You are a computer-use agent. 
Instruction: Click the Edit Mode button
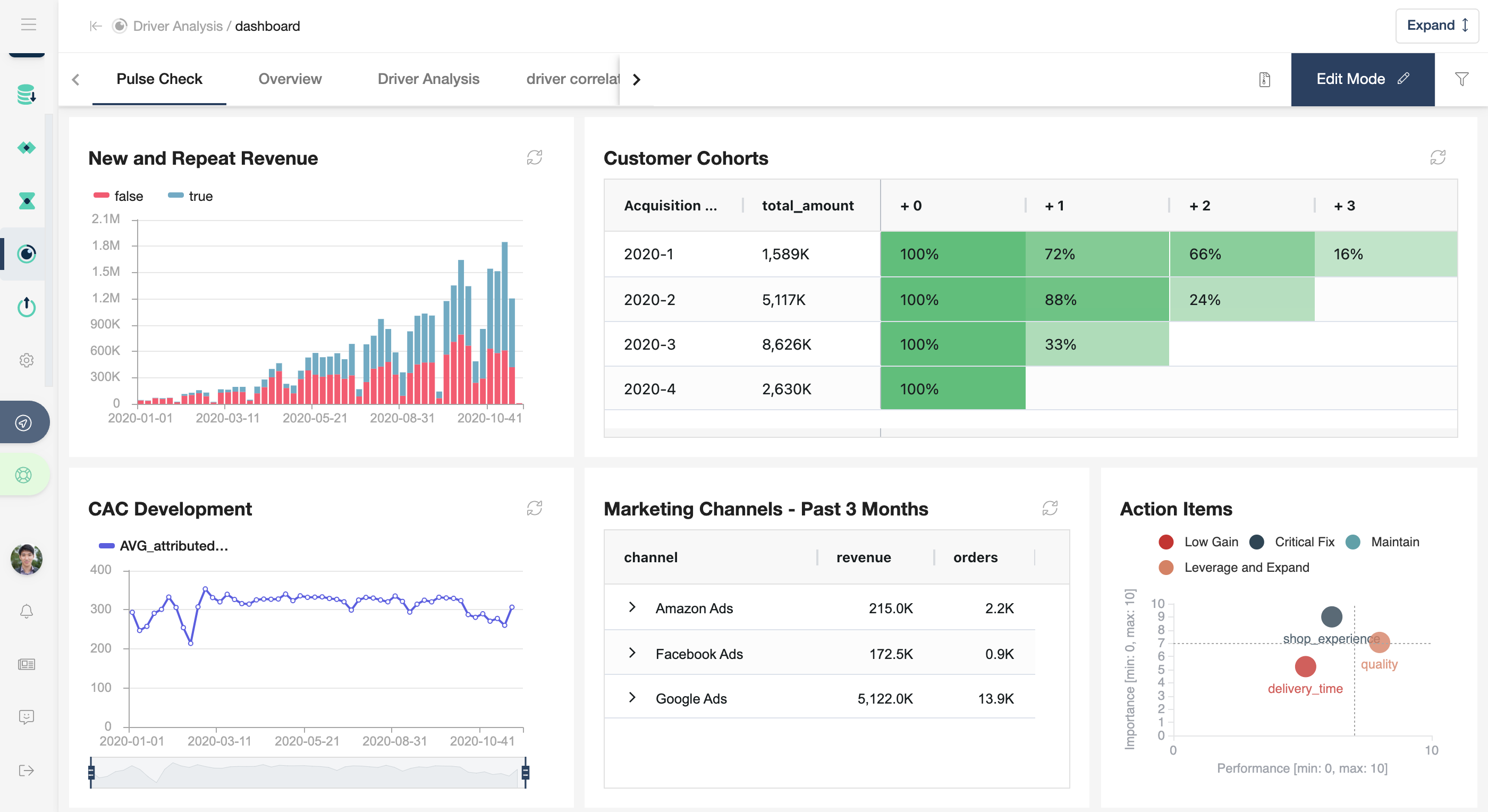[1362, 79]
